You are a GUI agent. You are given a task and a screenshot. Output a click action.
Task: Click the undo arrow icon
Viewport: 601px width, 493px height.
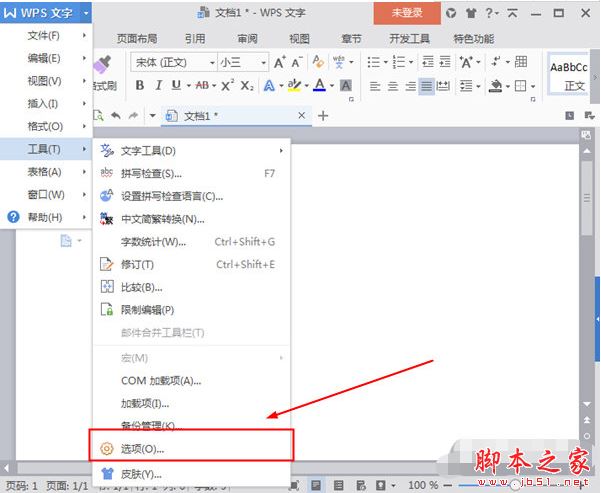point(116,115)
